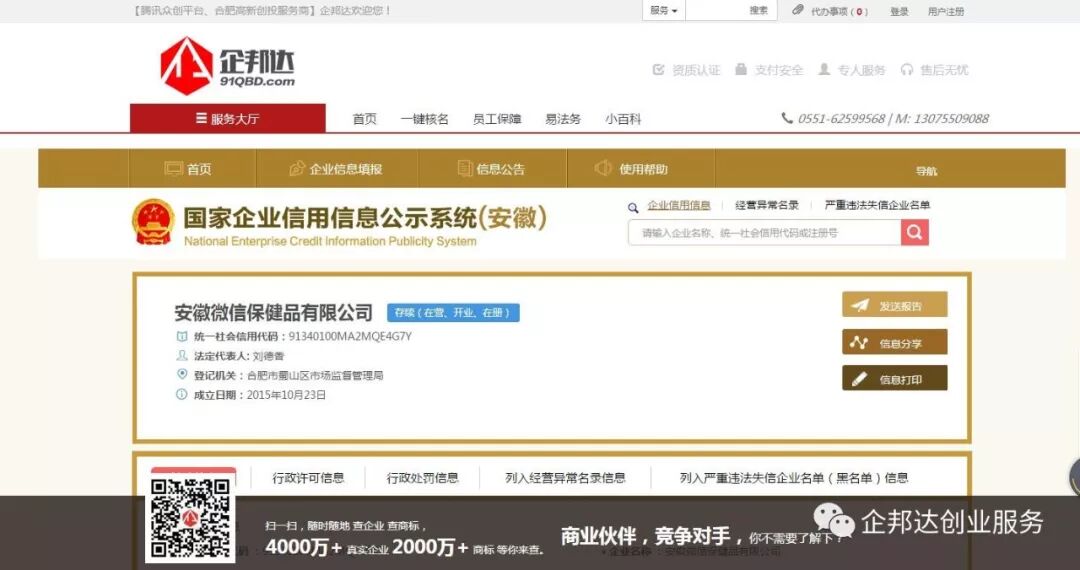
Task: Switch to 行政处罚信息 tab
Action: (422, 478)
